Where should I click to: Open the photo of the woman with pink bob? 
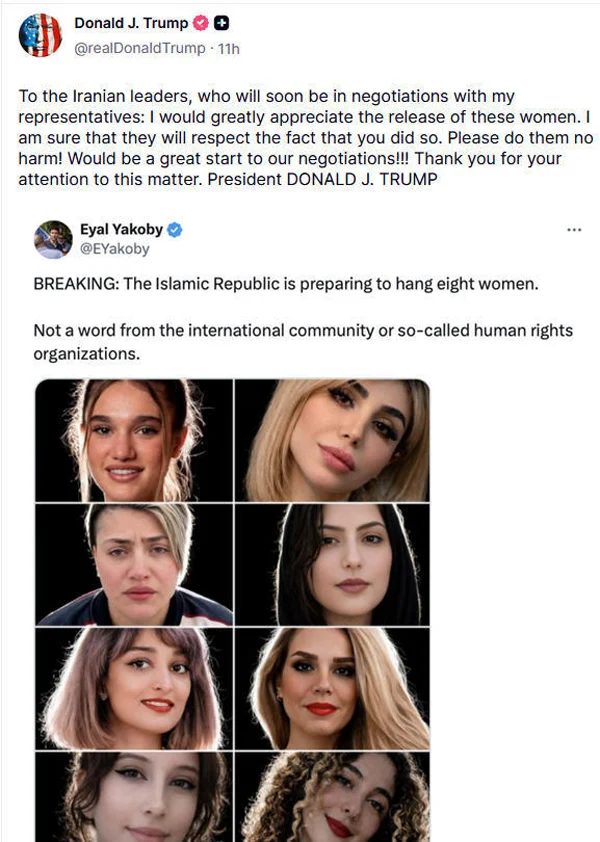[133, 688]
